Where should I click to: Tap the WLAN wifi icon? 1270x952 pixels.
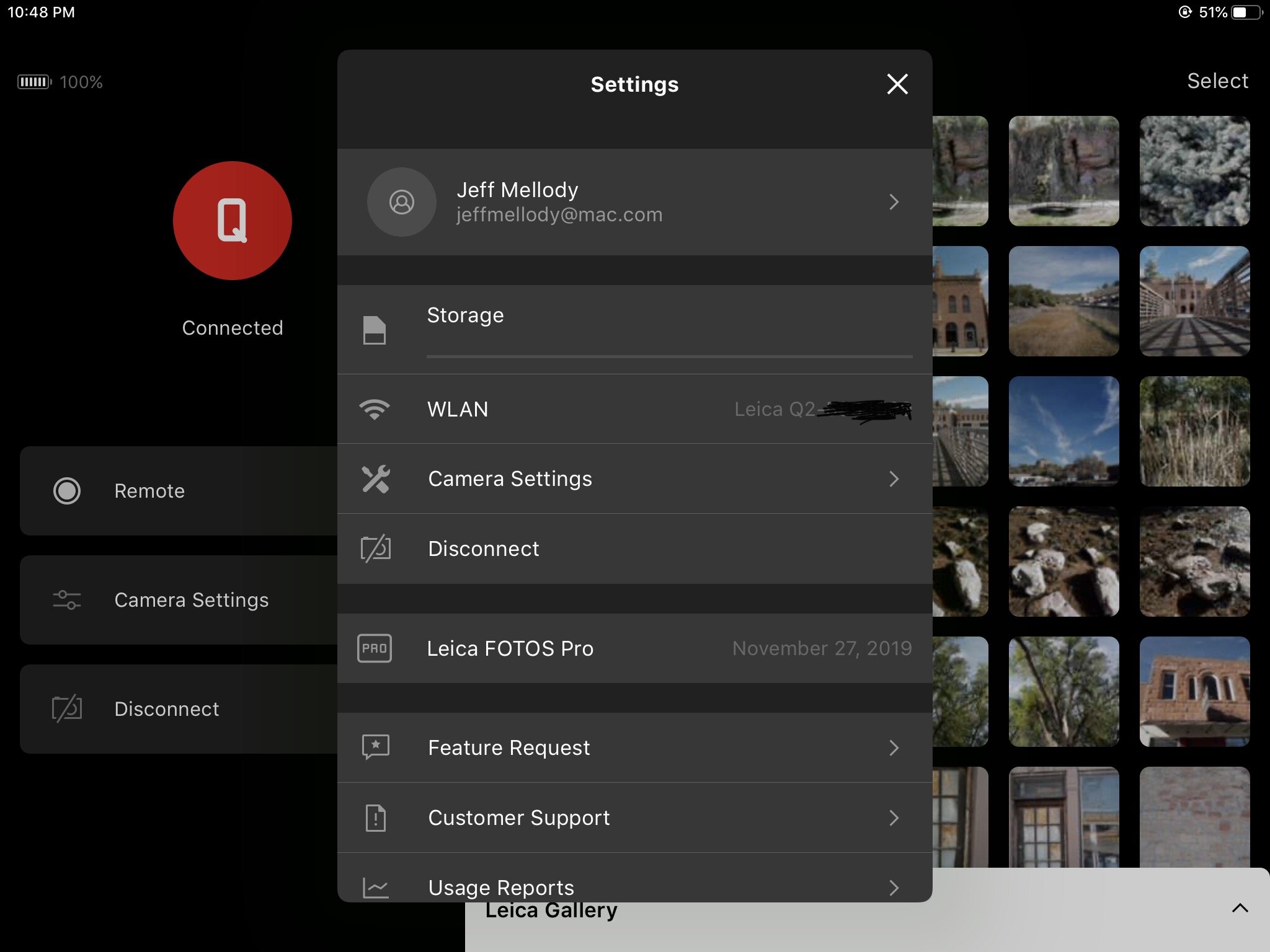point(375,409)
